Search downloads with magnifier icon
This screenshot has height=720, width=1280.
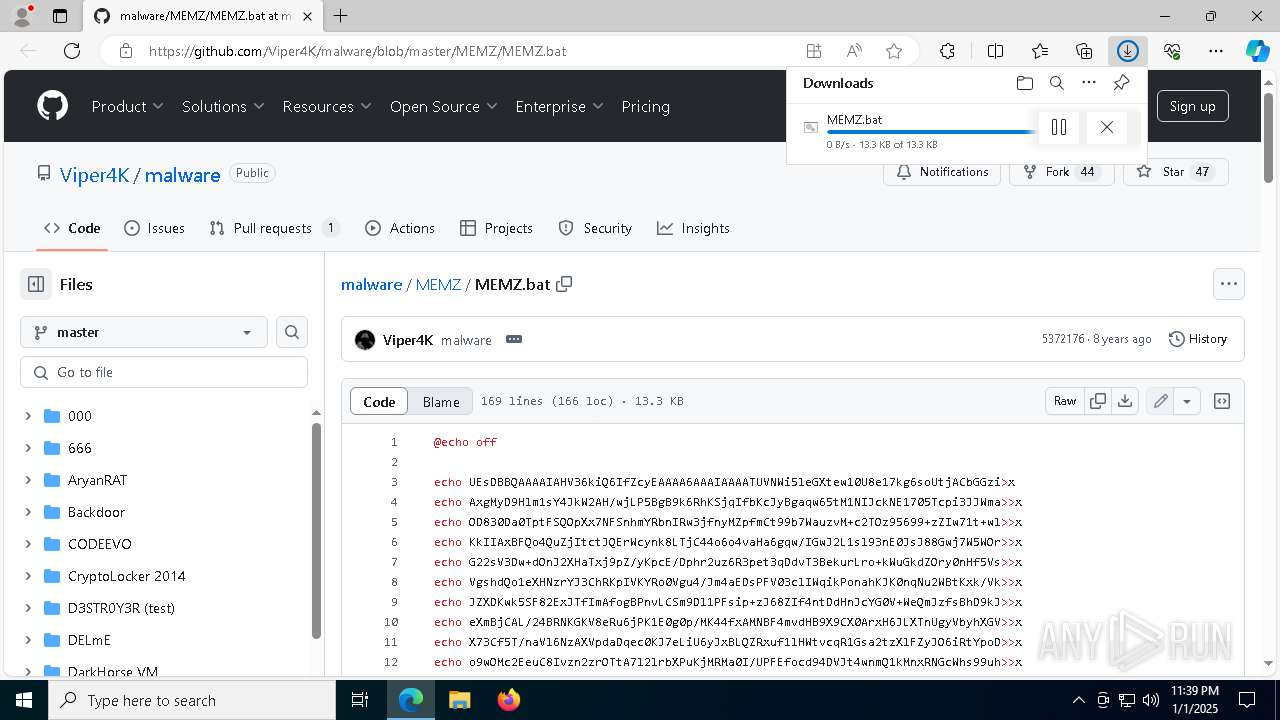1056,83
